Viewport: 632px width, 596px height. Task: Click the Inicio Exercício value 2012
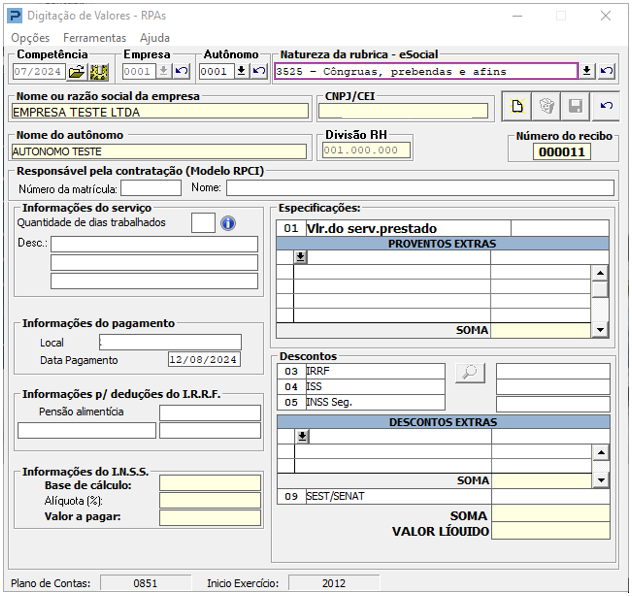[x=334, y=583]
